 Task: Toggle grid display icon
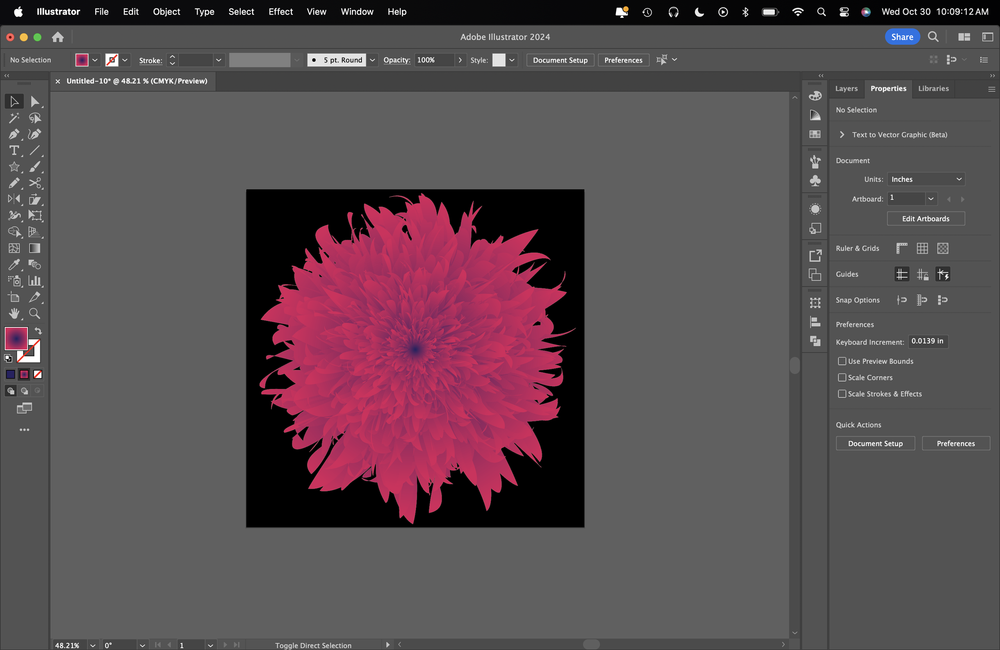[x=922, y=249]
